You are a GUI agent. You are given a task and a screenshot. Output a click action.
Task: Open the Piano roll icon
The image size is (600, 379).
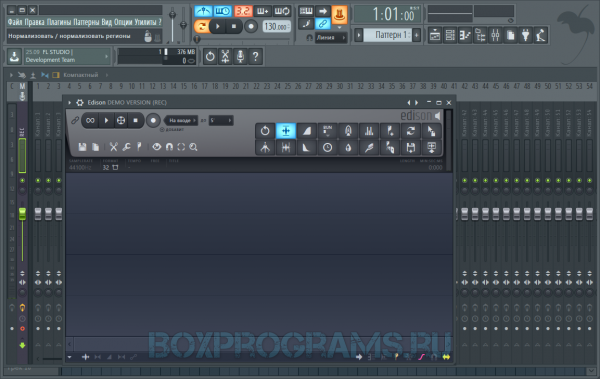coord(465,36)
